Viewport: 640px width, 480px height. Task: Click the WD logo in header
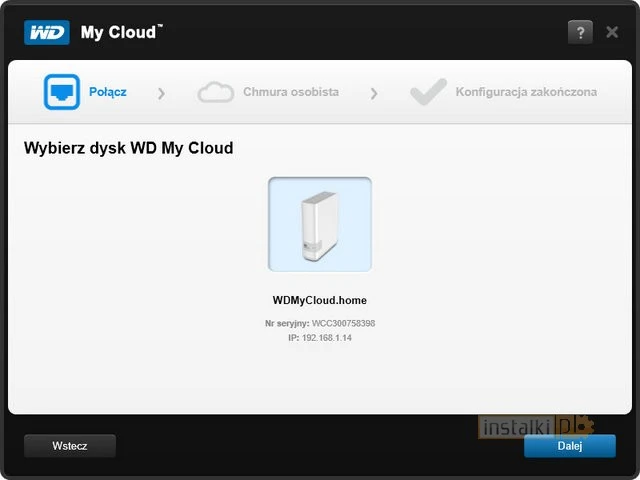[47, 32]
